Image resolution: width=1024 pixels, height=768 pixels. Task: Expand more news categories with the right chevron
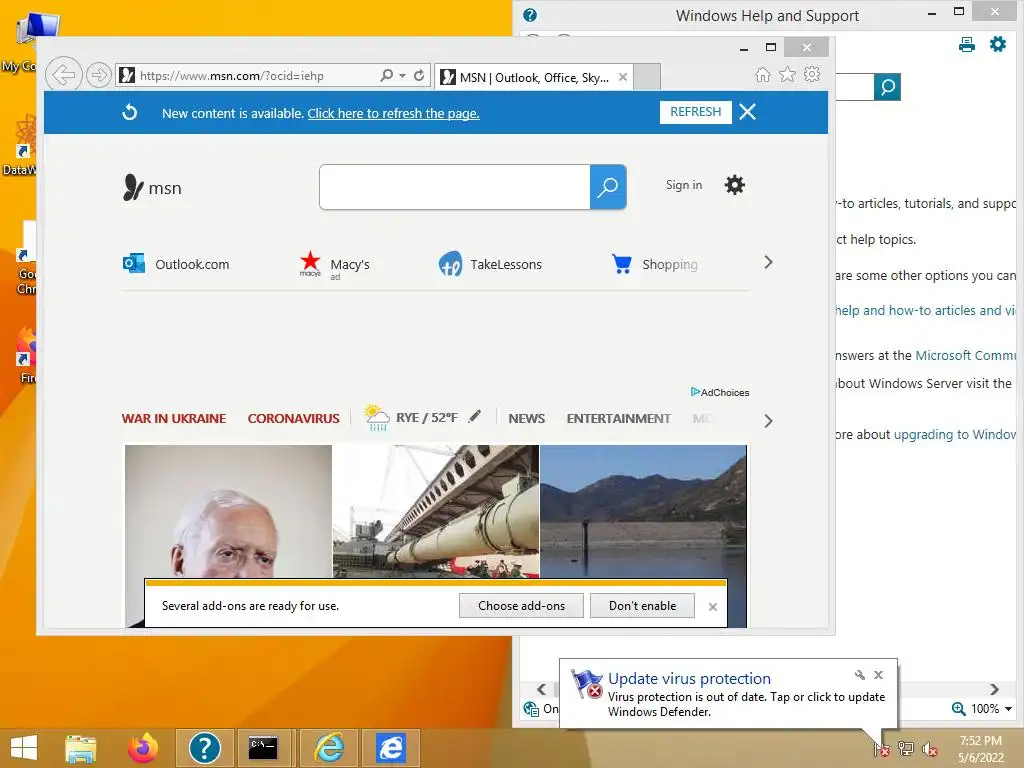[x=769, y=421]
